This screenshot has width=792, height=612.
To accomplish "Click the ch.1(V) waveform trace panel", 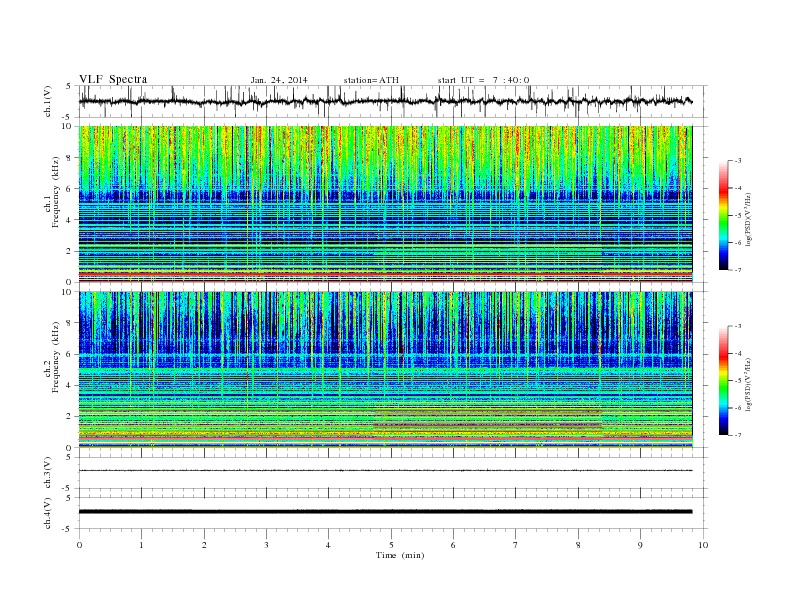I will 393,101.
